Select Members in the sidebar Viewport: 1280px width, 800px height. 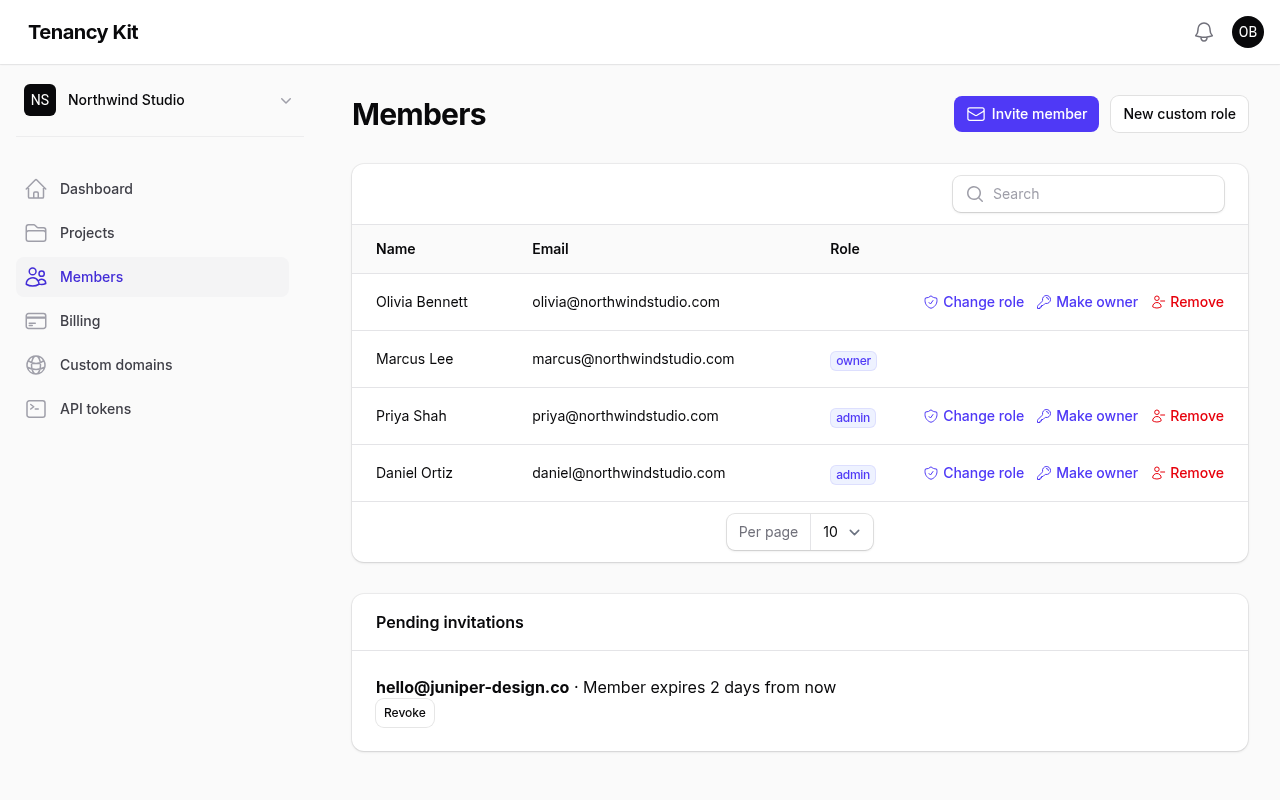[152, 277]
